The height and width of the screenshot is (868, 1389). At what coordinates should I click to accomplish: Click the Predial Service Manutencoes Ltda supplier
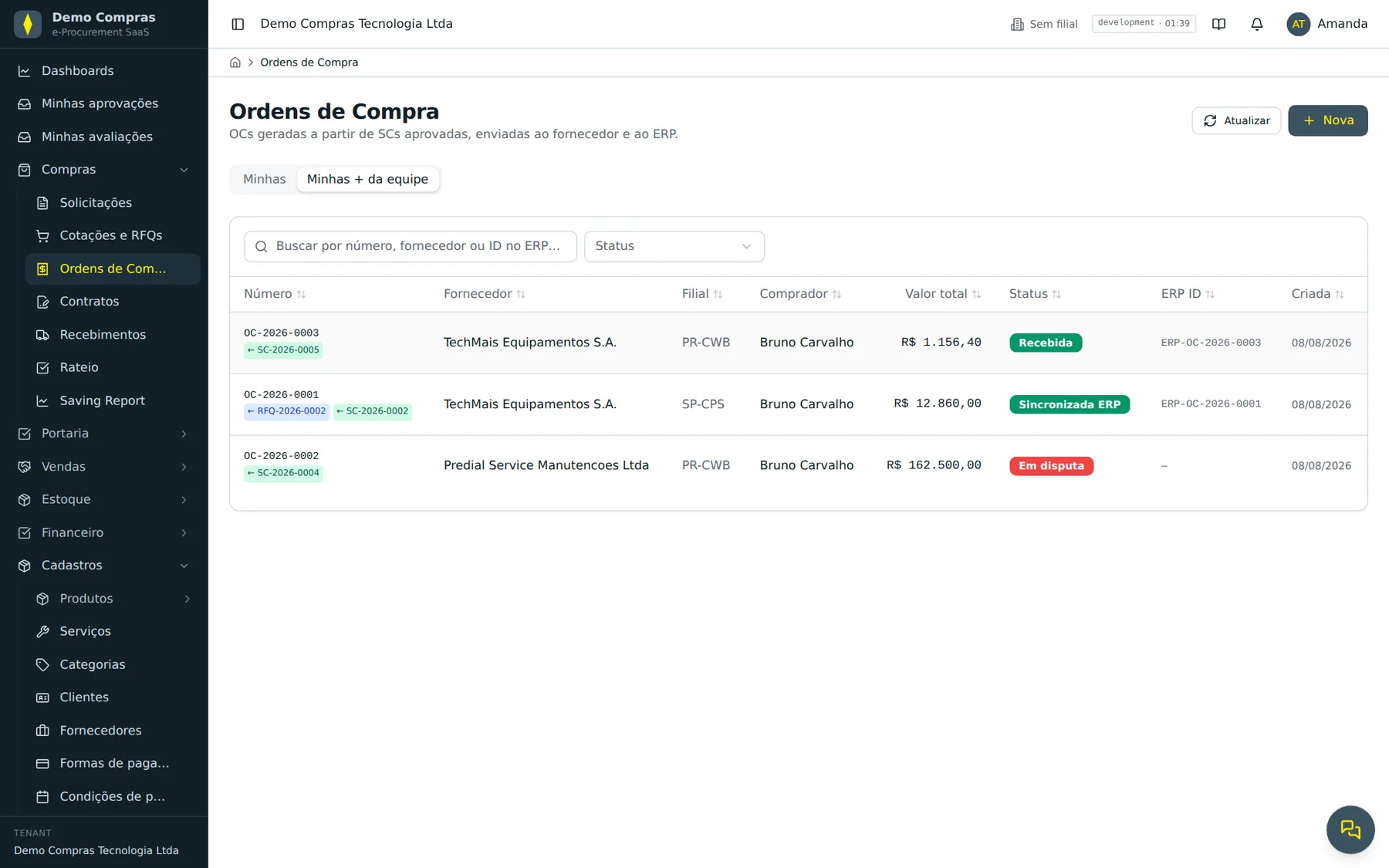tap(546, 465)
